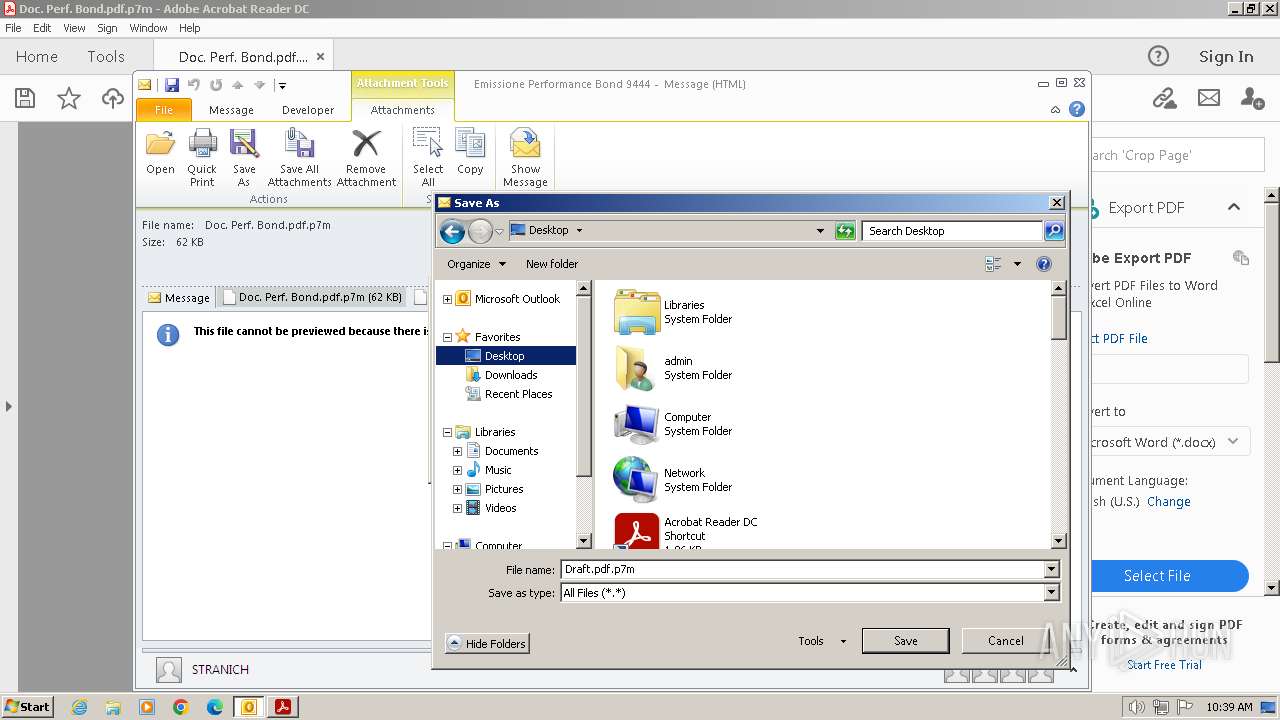The image size is (1280, 720).
Task: Click the Message tab in attachment bar
Action: (179, 297)
